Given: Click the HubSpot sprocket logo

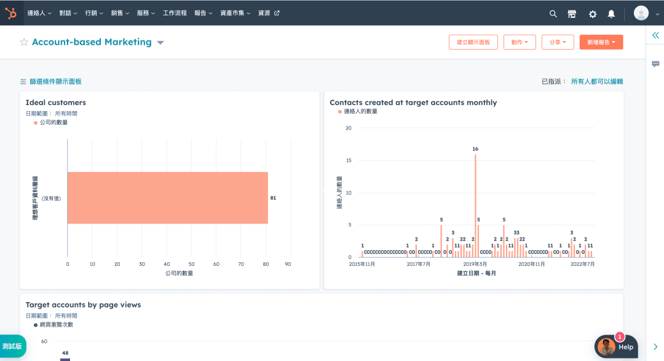Looking at the screenshot, I should coord(11,13).
